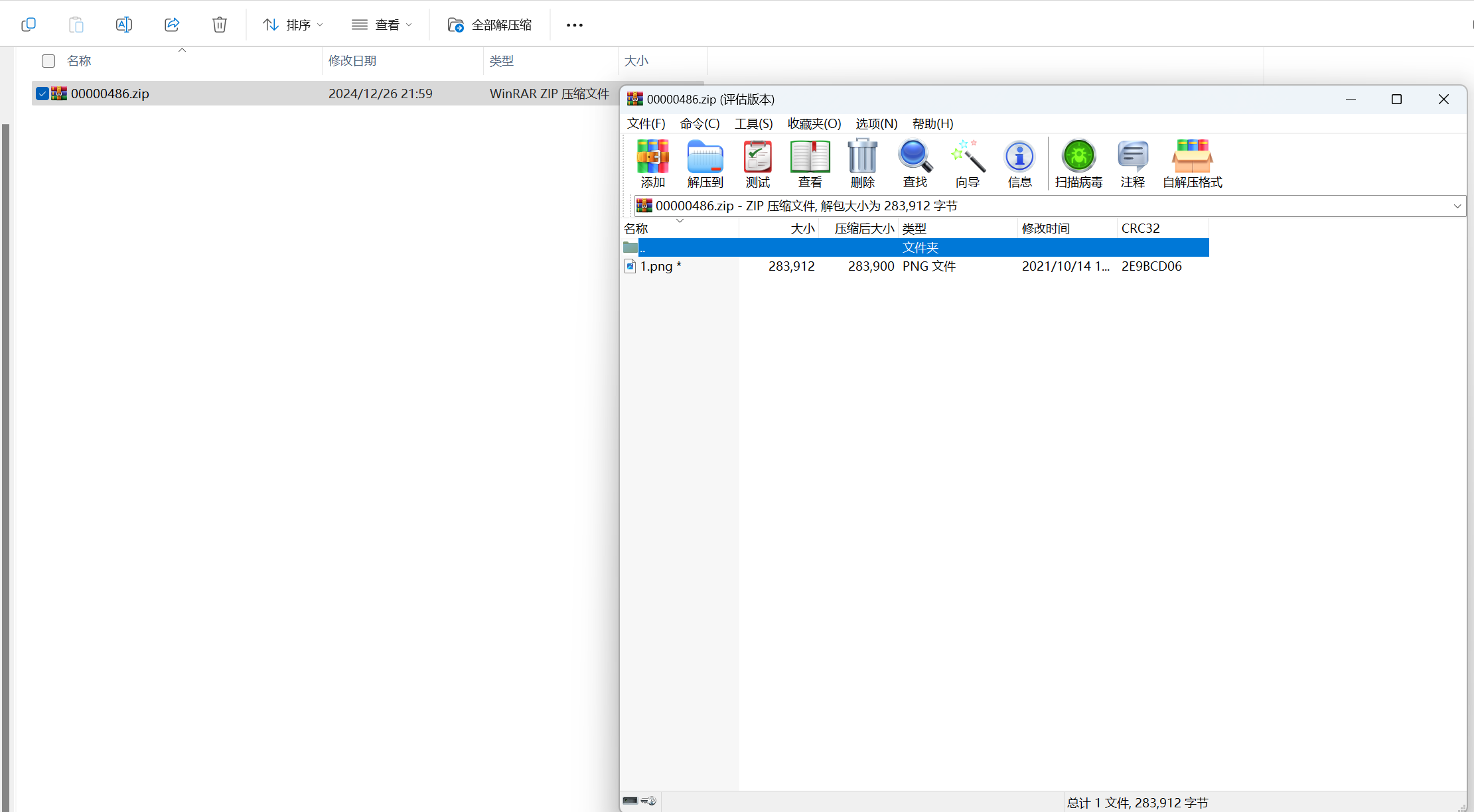The height and width of the screenshot is (812, 1474).
Task: Sort WinRAR list by 压缩后大小 column
Action: (x=859, y=228)
